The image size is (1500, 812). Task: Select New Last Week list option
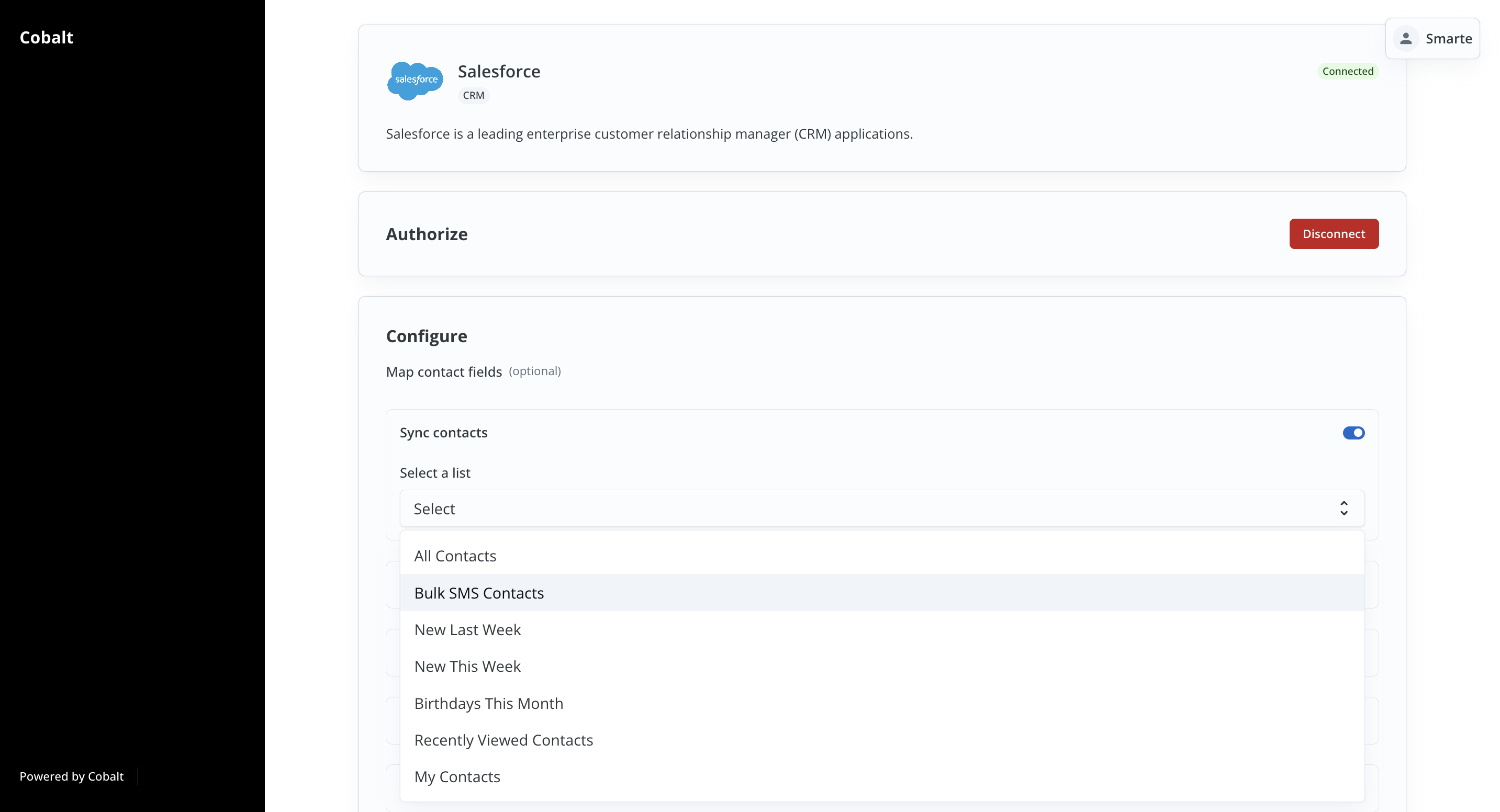tap(467, 629)
